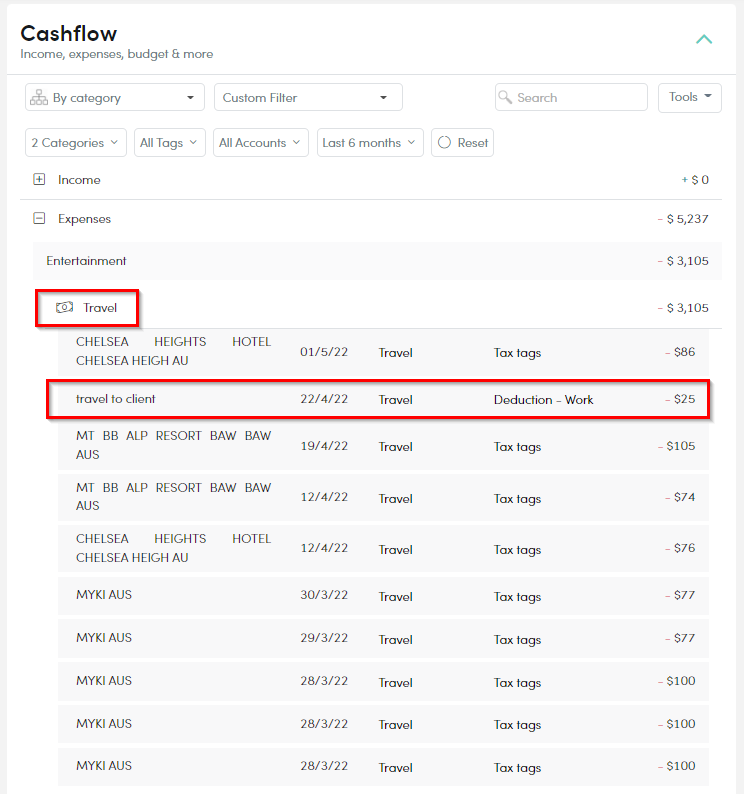The height and width of the screenshot is (794, 744).
Task: Open the MT BB ALP RESORT 19/4/22 transaction
Action: [x=383, y=445]
